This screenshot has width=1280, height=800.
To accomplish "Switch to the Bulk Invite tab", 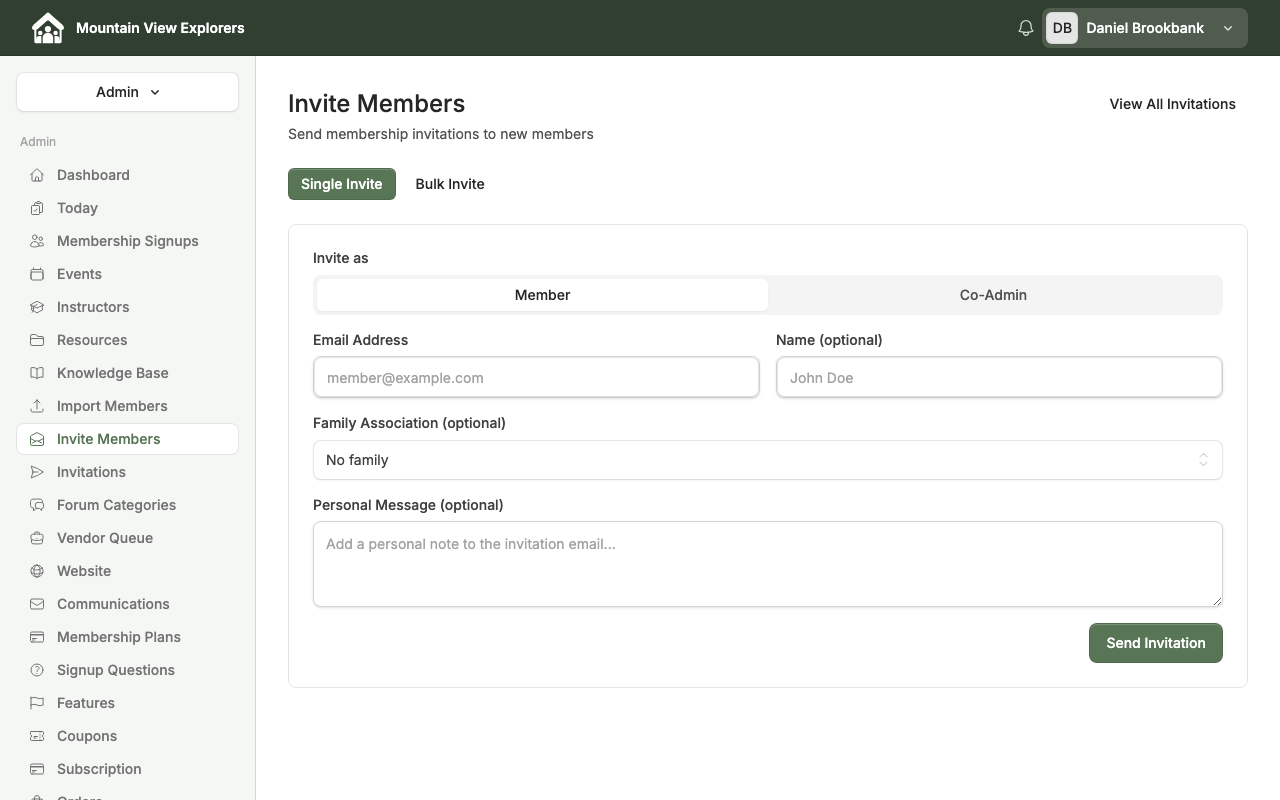I will (x=450, y=184).
